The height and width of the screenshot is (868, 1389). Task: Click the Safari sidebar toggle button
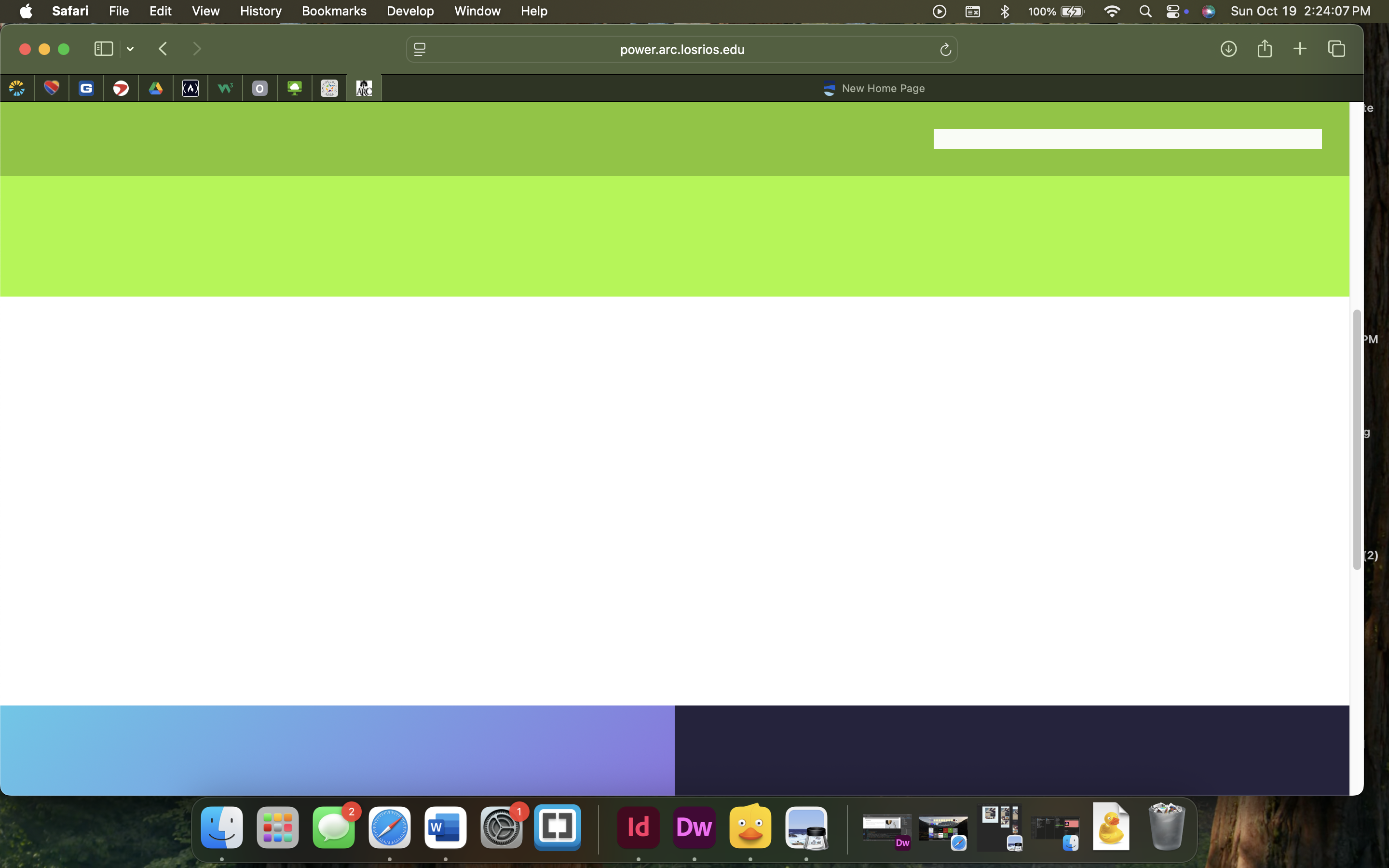click(103, 49)
